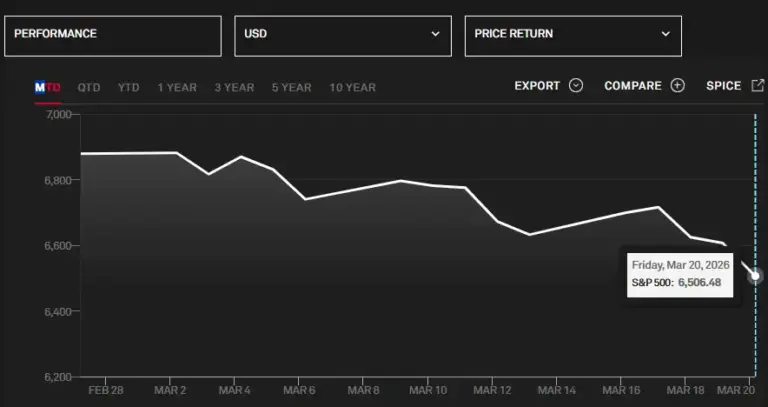Click the chart line peak near Mar 4
Image resolution: width=768 pixels, height=407 pixels.
(x=241, y=157)
